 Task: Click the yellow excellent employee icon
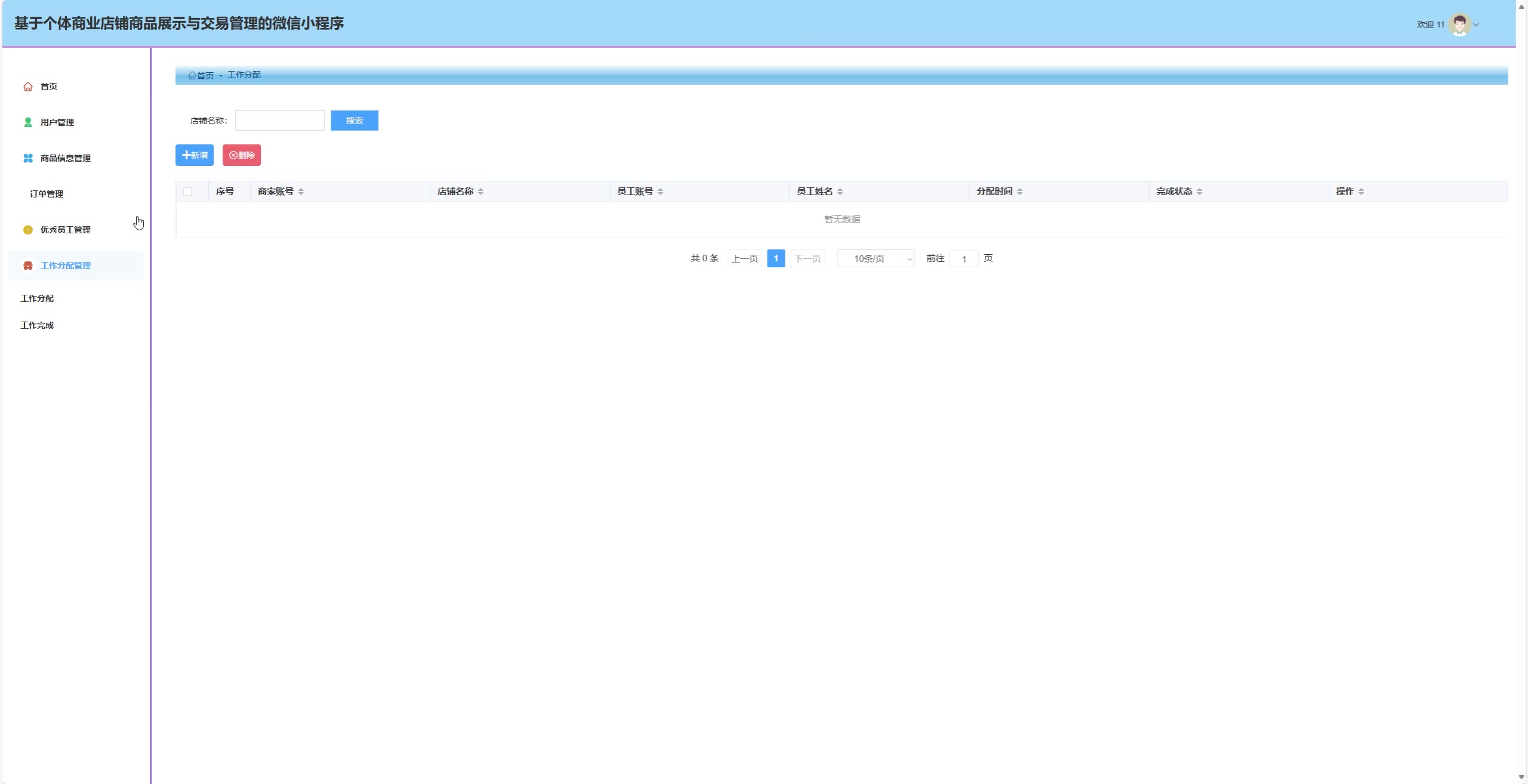click(x=28, y=230)
